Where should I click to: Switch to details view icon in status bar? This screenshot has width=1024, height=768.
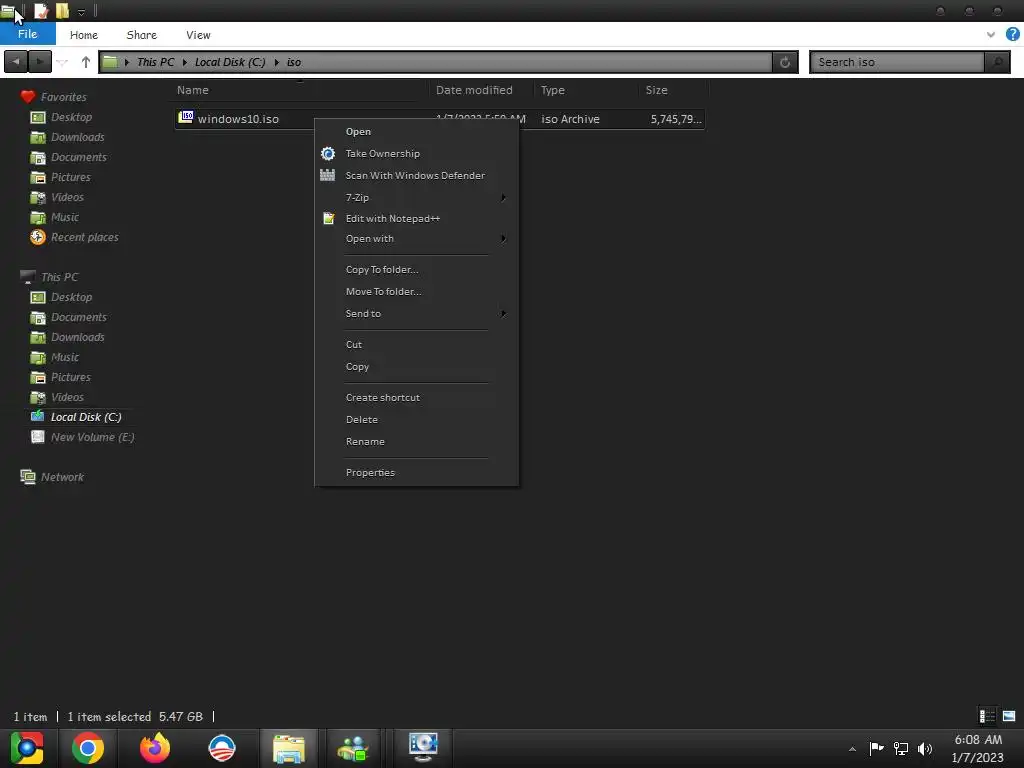tap(987, 716)
